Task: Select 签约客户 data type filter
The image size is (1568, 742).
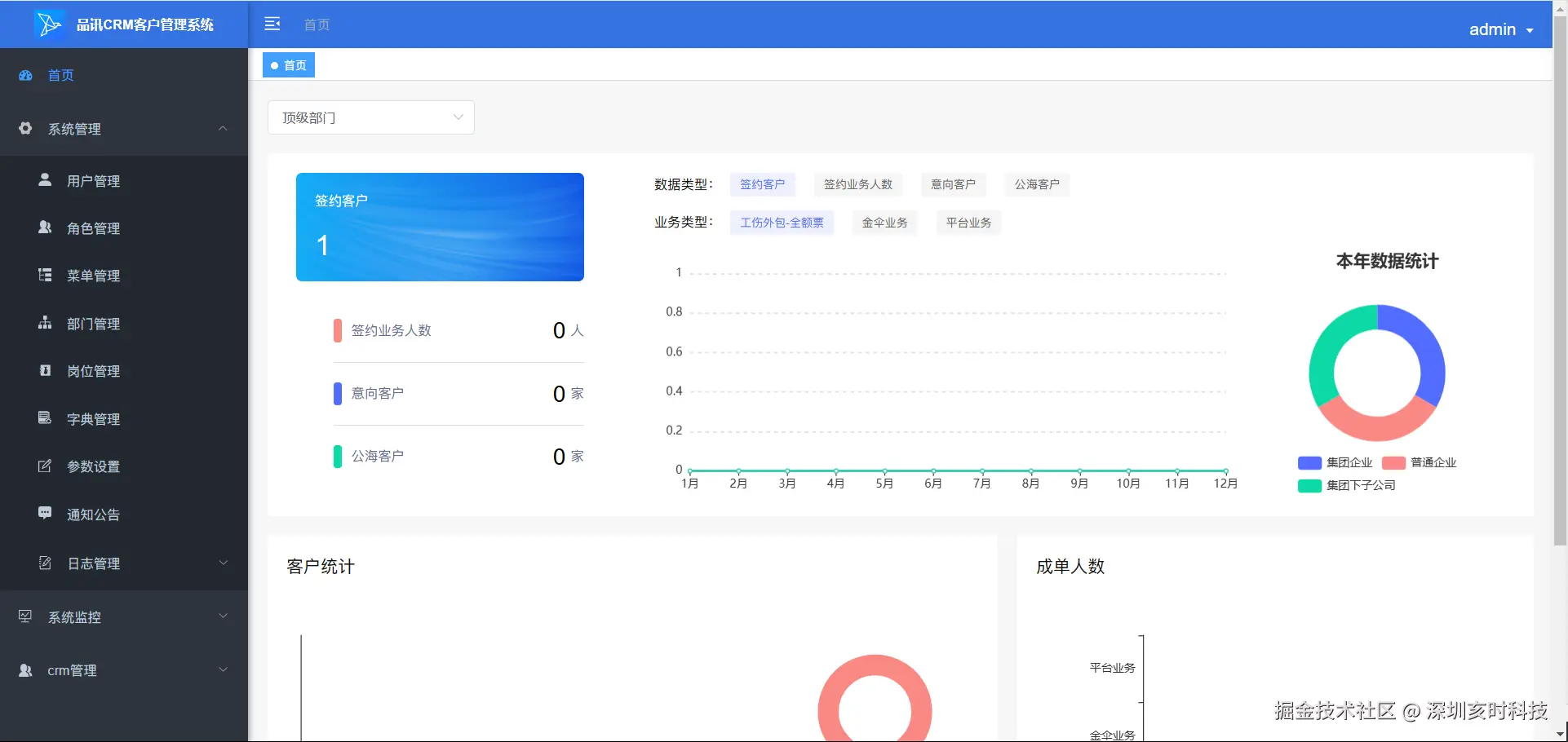Action: pyautogui.click(x=762, y=184)
